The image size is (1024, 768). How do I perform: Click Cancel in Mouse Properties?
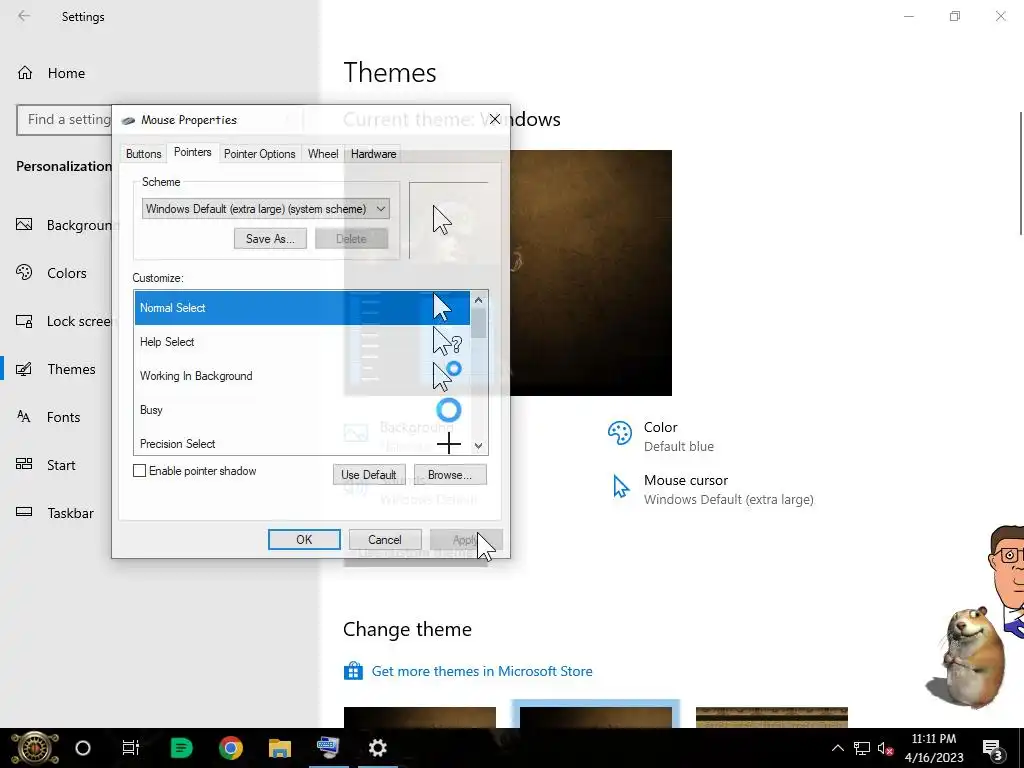385,539
